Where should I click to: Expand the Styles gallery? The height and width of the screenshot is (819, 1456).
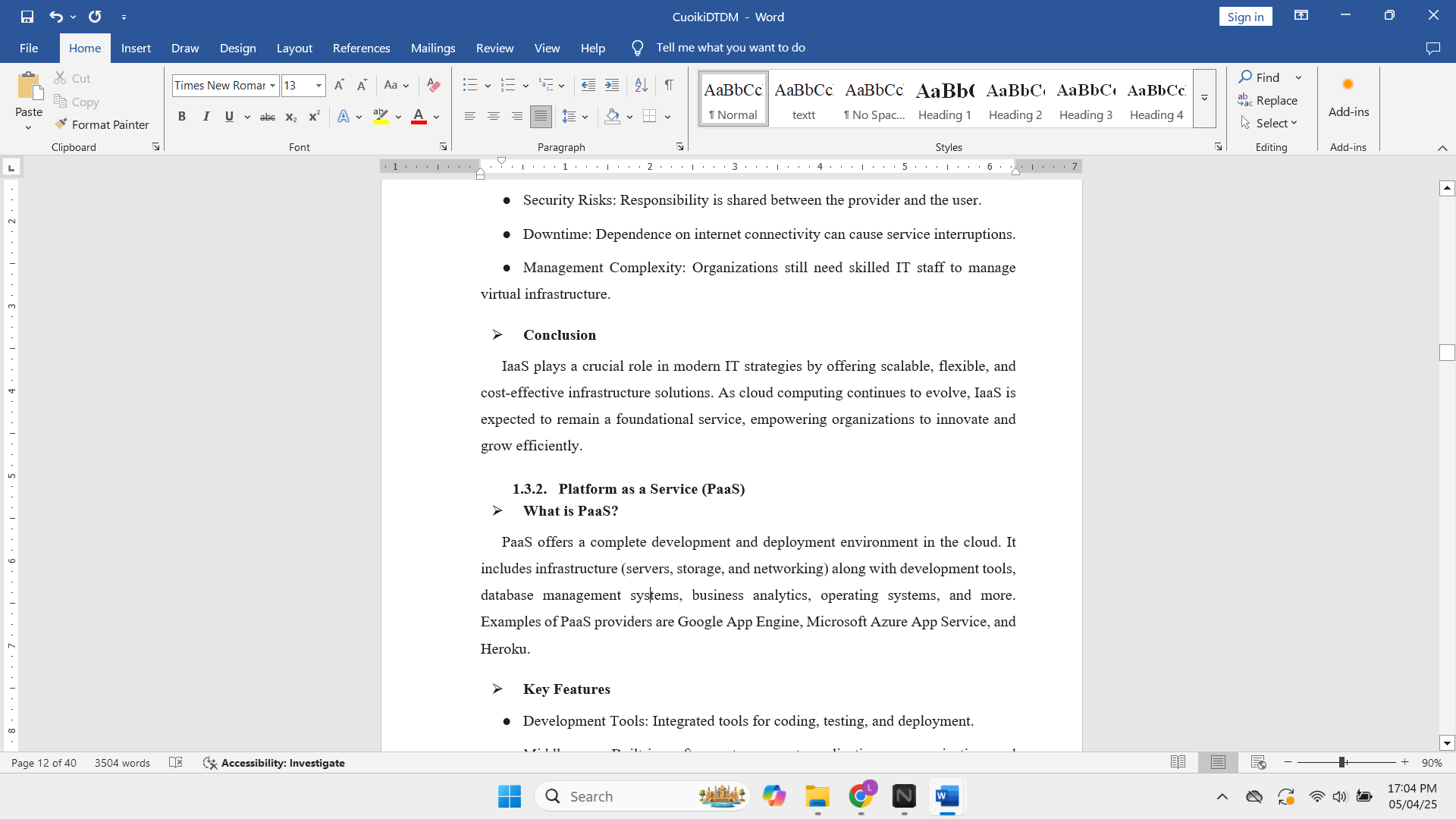1204,99
